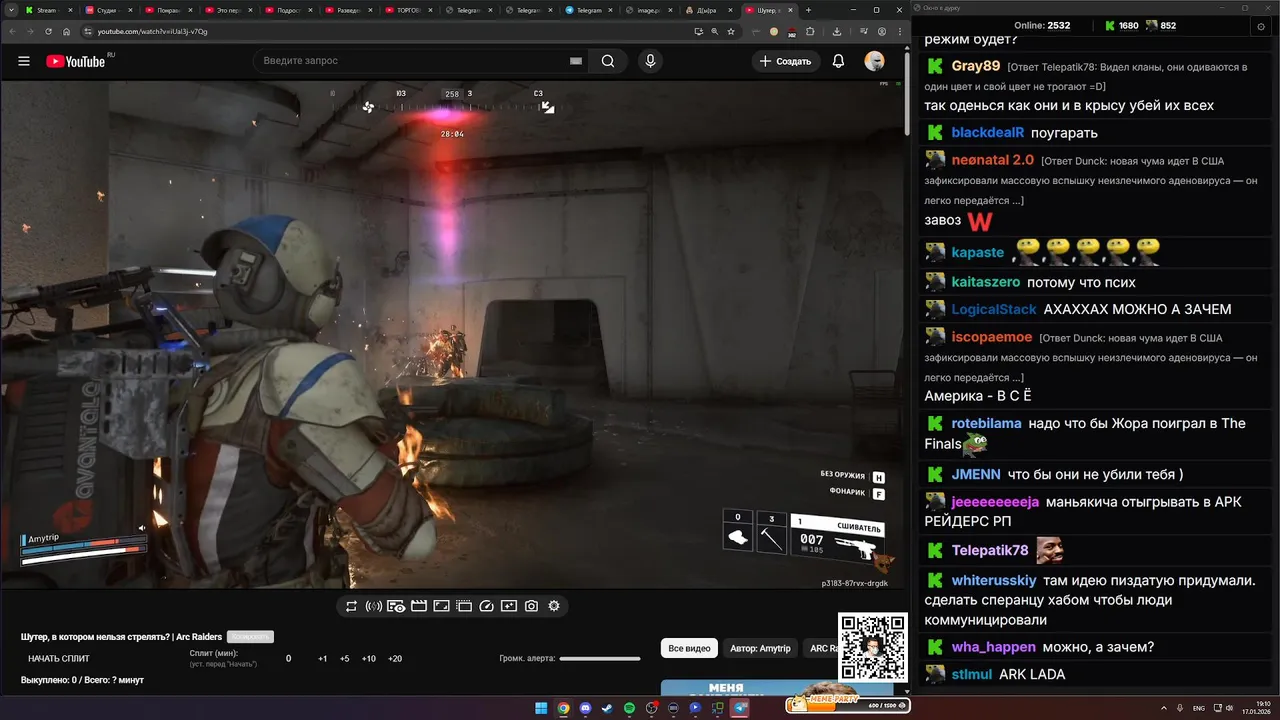Start voice search with the microphone icon
This screenshot has height=720, width=1280.
tap(651, 61)
